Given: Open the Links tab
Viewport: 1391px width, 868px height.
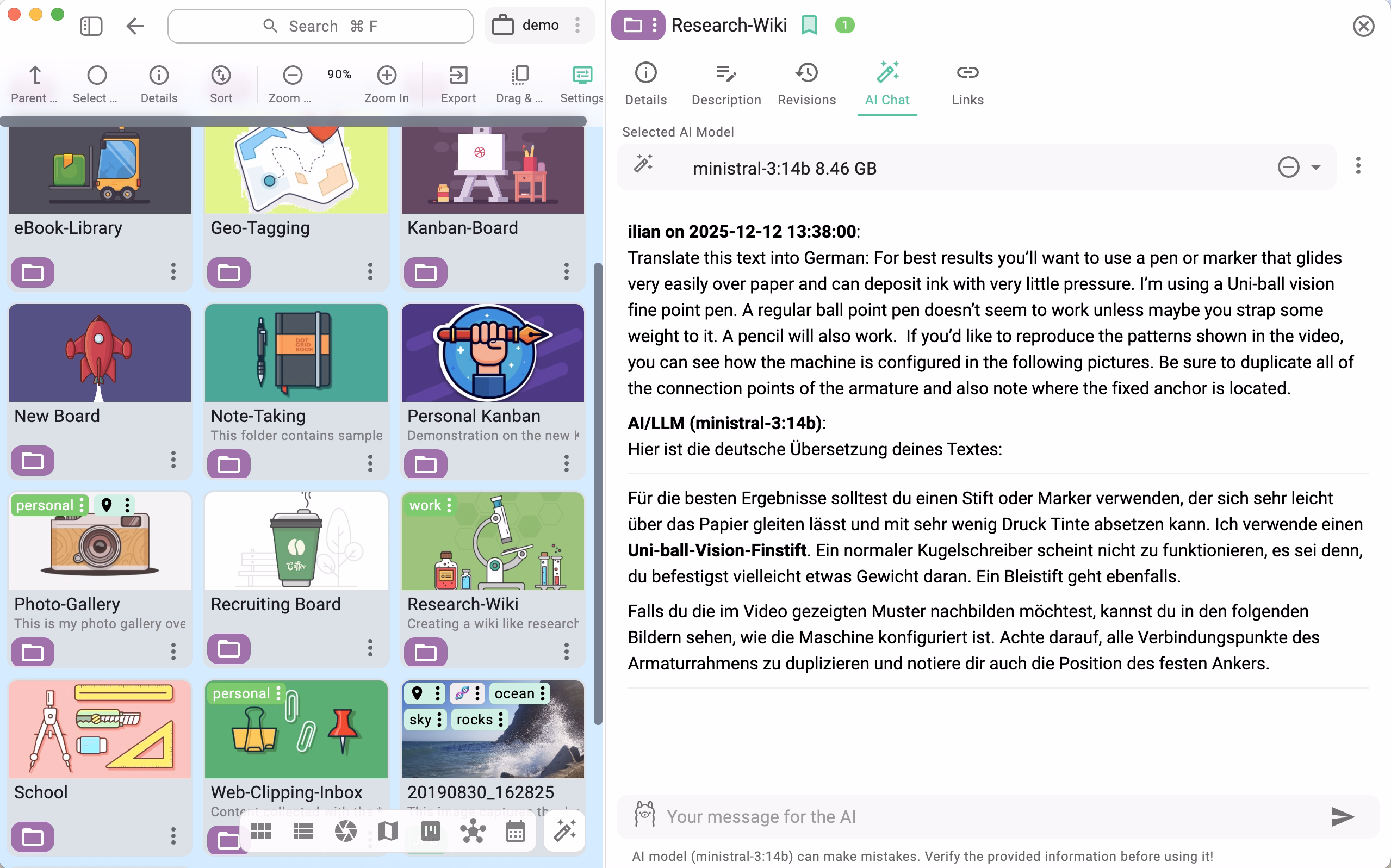Looking at the screenshot, I should pos(967,84).
